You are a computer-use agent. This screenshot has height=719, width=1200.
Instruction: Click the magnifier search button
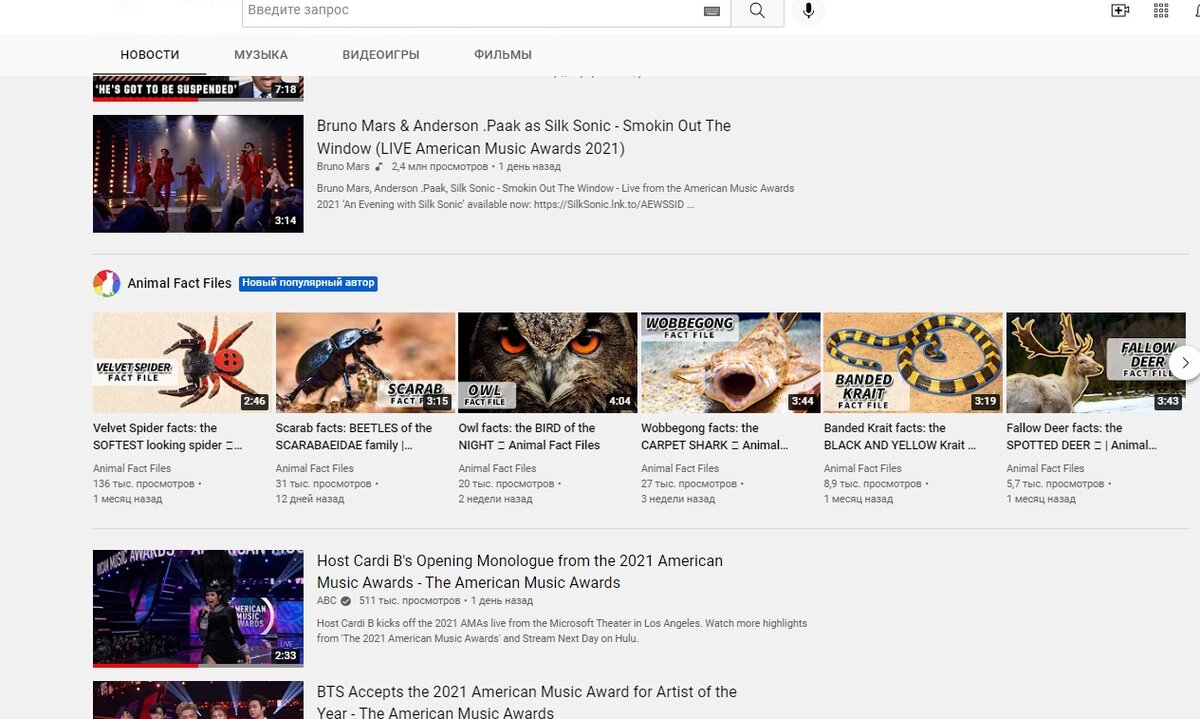click(x=757, y=11)
